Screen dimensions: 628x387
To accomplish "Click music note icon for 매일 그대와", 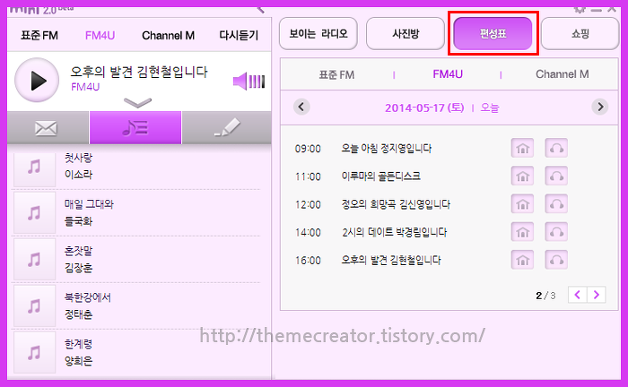I will [34, 213].
